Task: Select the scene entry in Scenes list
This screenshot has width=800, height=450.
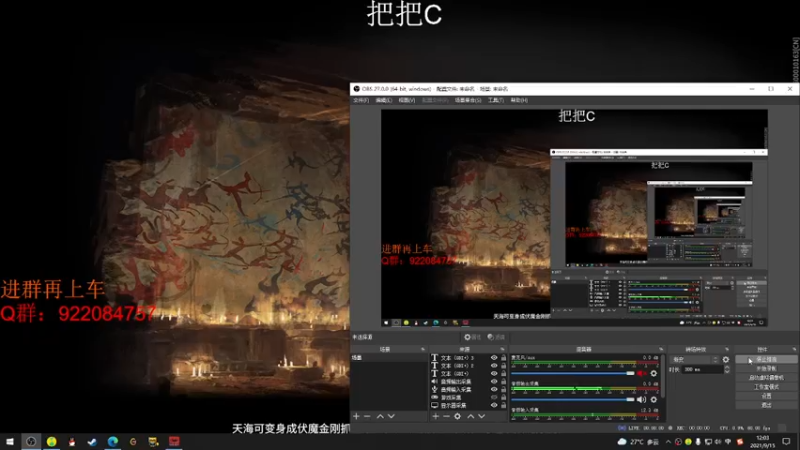Action: tap(389, 358)
